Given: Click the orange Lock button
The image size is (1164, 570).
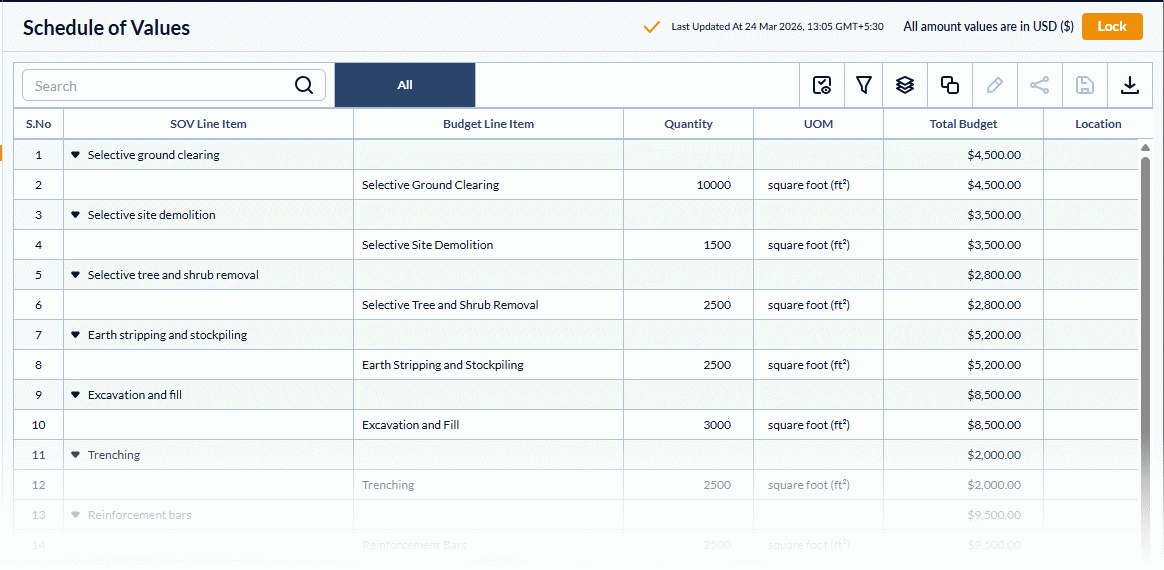Looking at the screenshot, I should click(1112, 26).
